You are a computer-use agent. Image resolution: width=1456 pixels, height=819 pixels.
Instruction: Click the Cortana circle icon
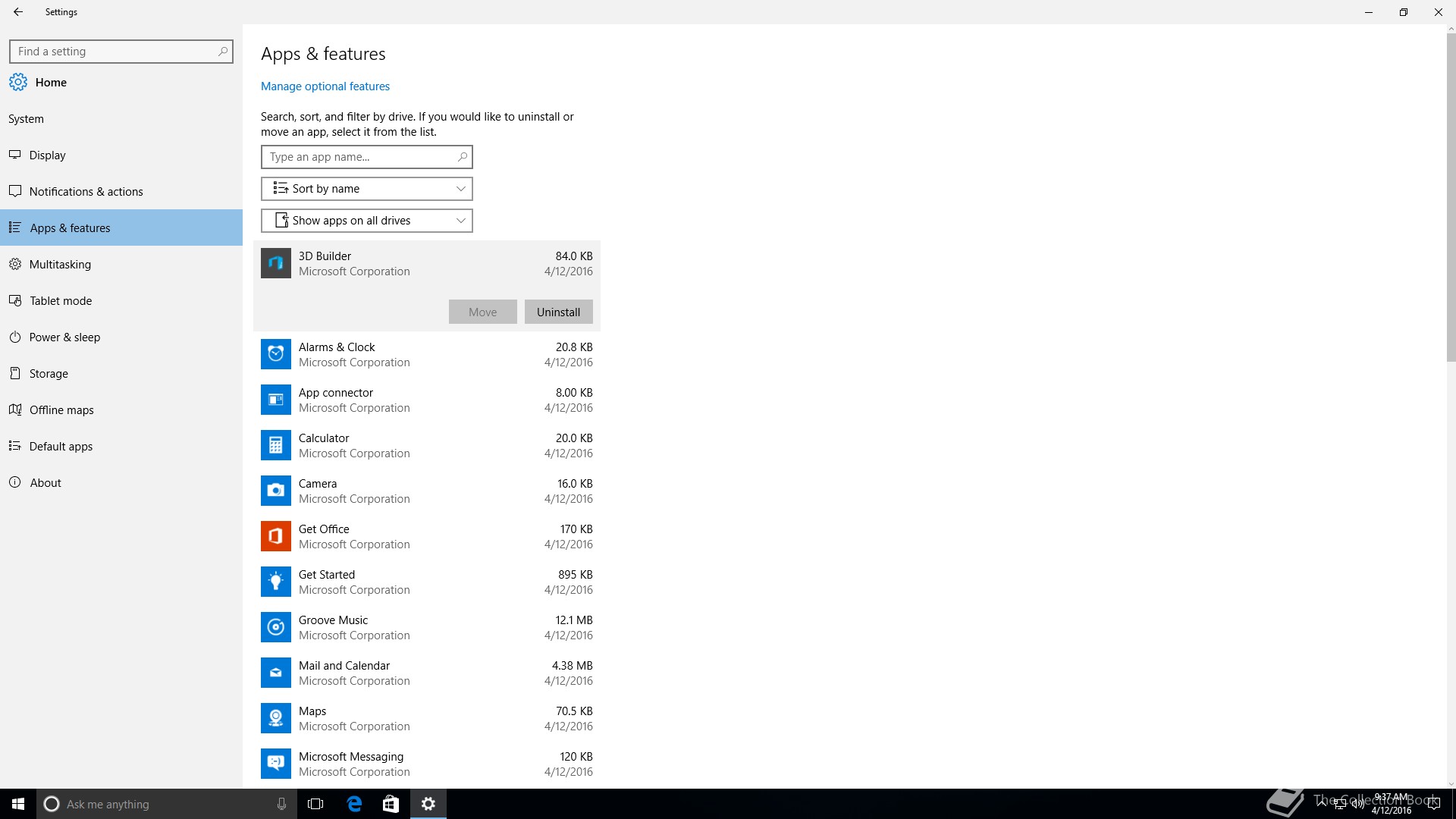(52, 804)
